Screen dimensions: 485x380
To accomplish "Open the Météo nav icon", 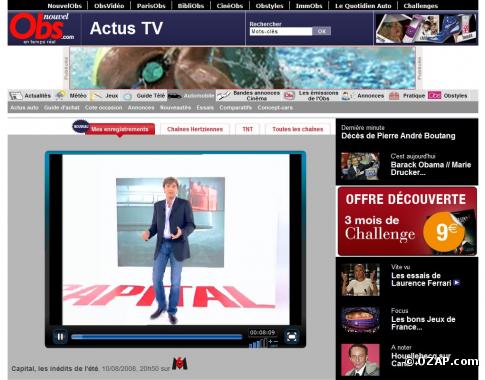I will pos(61,95).
